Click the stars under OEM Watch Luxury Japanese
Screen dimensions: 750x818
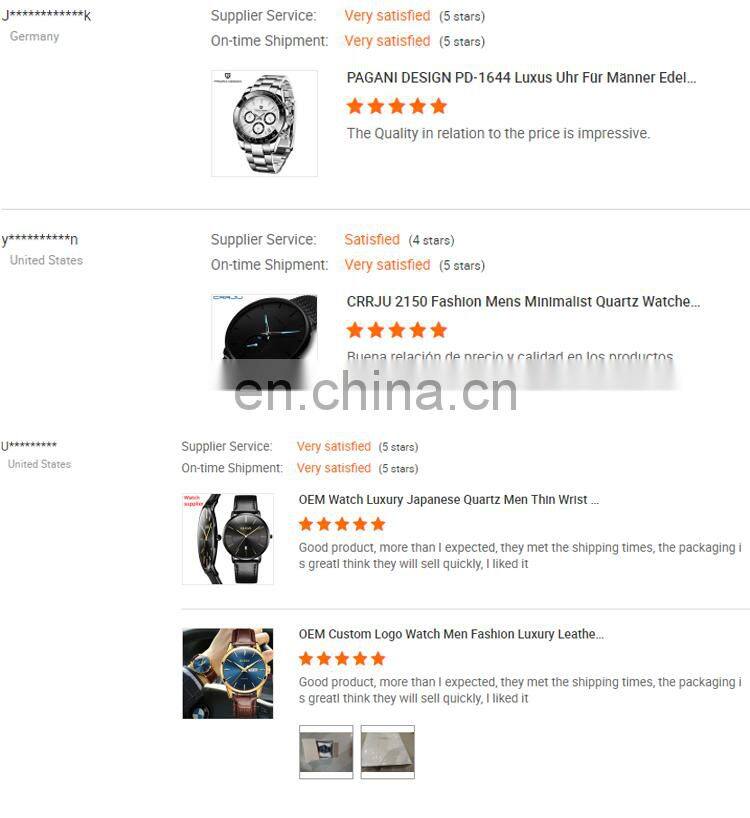click(342, 524)
